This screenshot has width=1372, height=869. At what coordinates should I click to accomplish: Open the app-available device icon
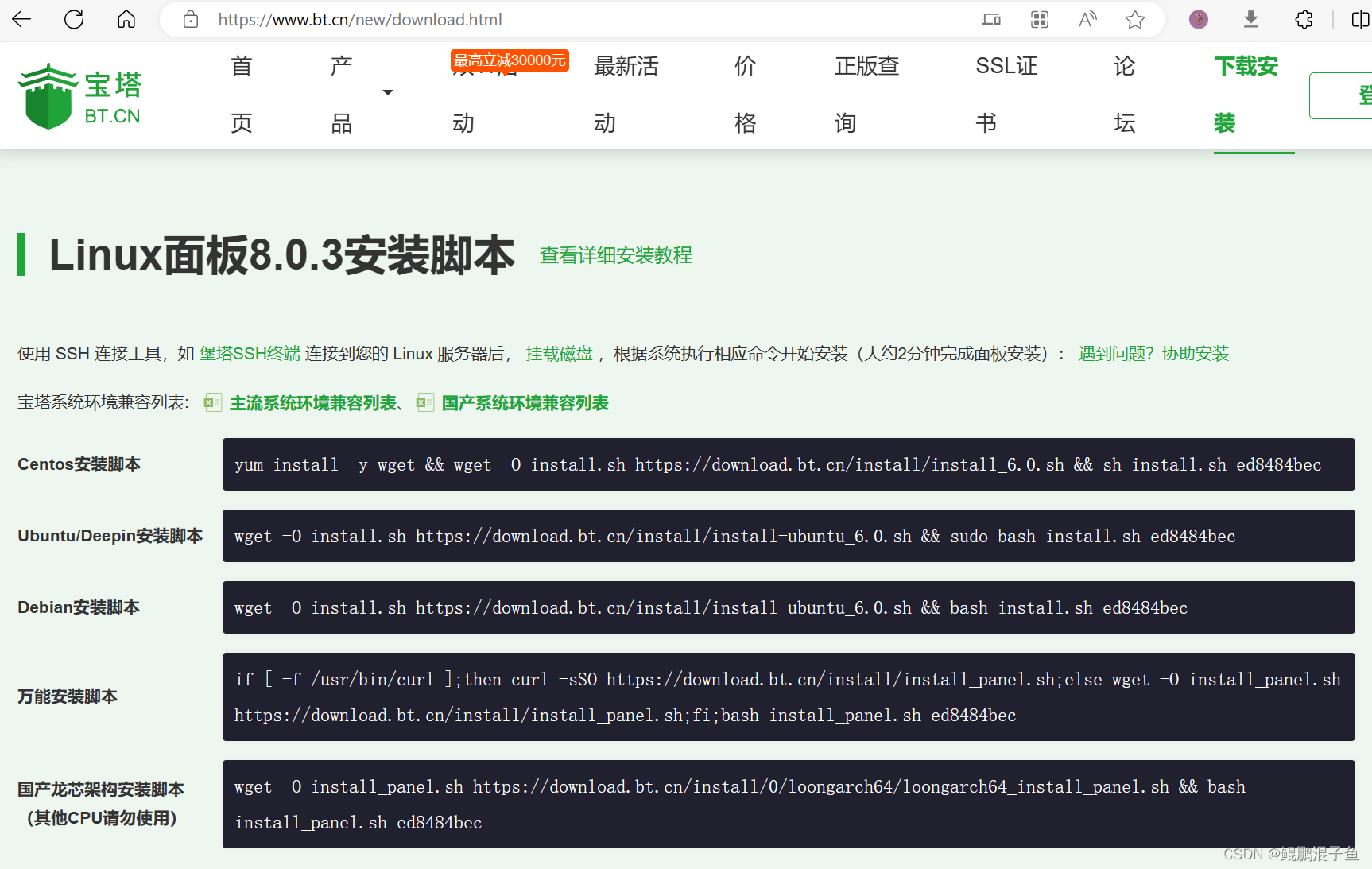click(x=991, y=19)
